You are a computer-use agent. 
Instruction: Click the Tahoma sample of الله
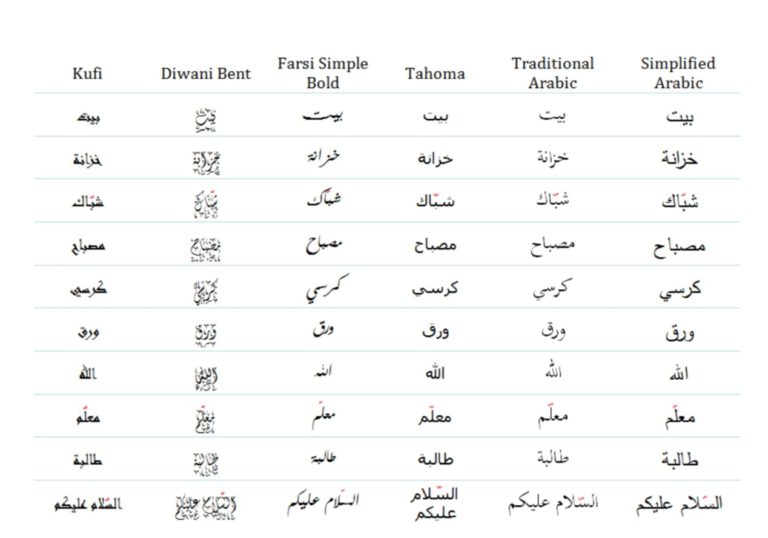point(434,374)
